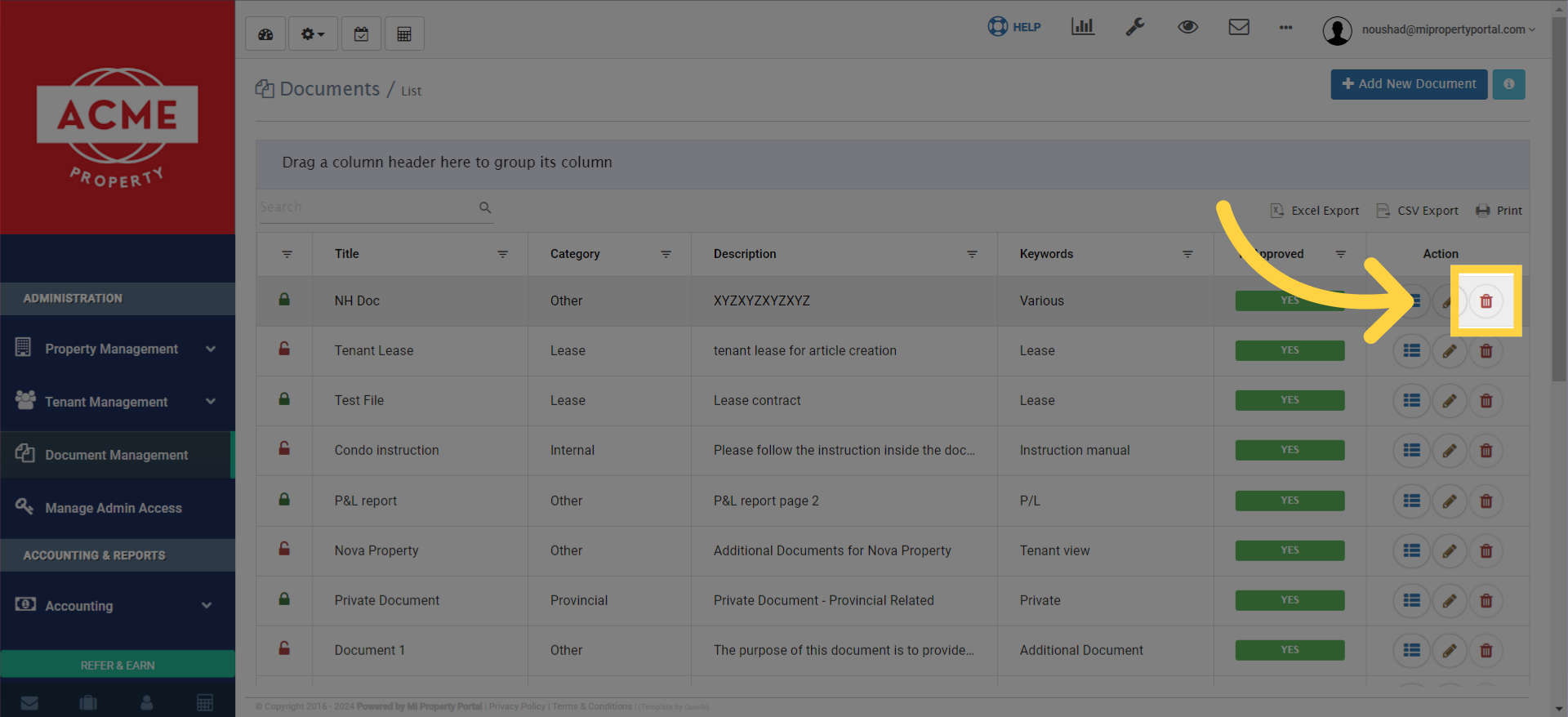Click the blue info button

click(x=1508, y=84)
